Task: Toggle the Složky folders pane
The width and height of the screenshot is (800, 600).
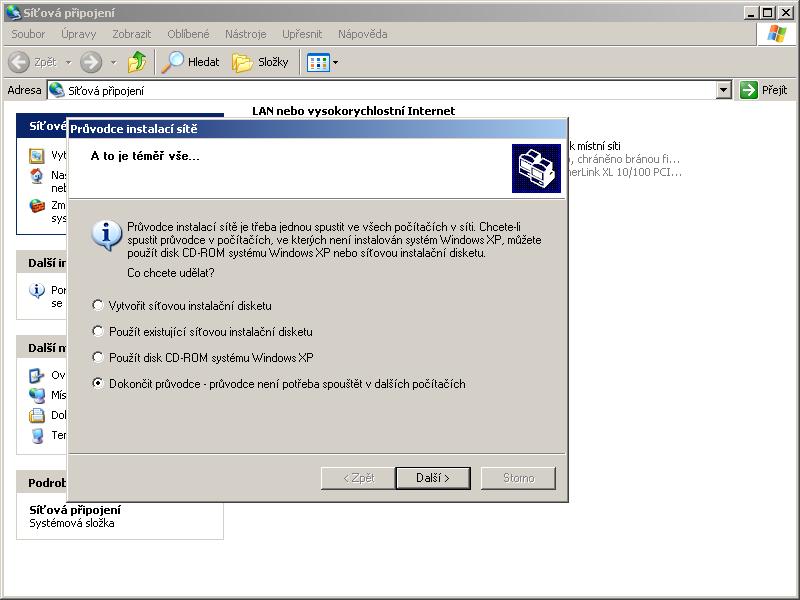Action: (x=261, y=62)
